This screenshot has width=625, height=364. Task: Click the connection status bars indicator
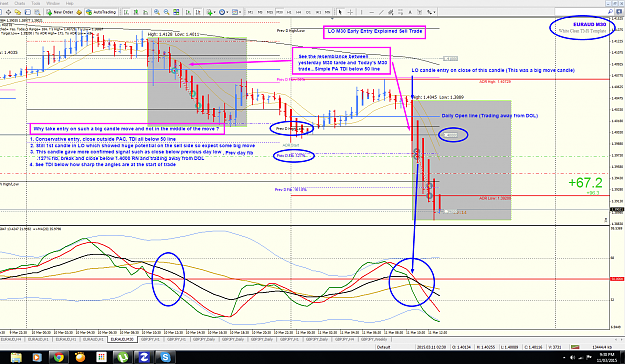575,347
